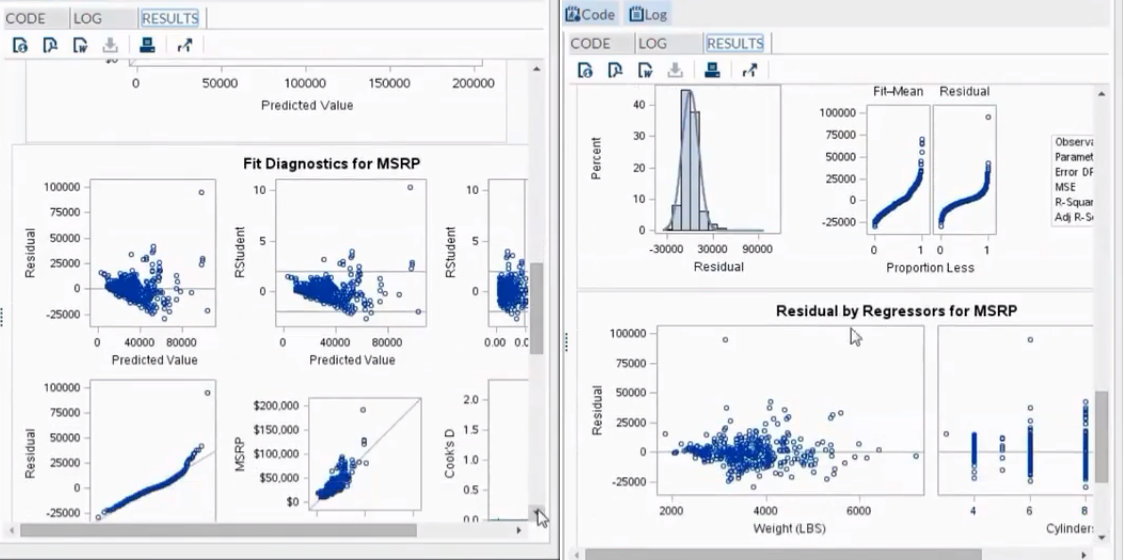Download right pane results as PDF file
Screen dimensions: 1124x560
(x=615, y=70)
